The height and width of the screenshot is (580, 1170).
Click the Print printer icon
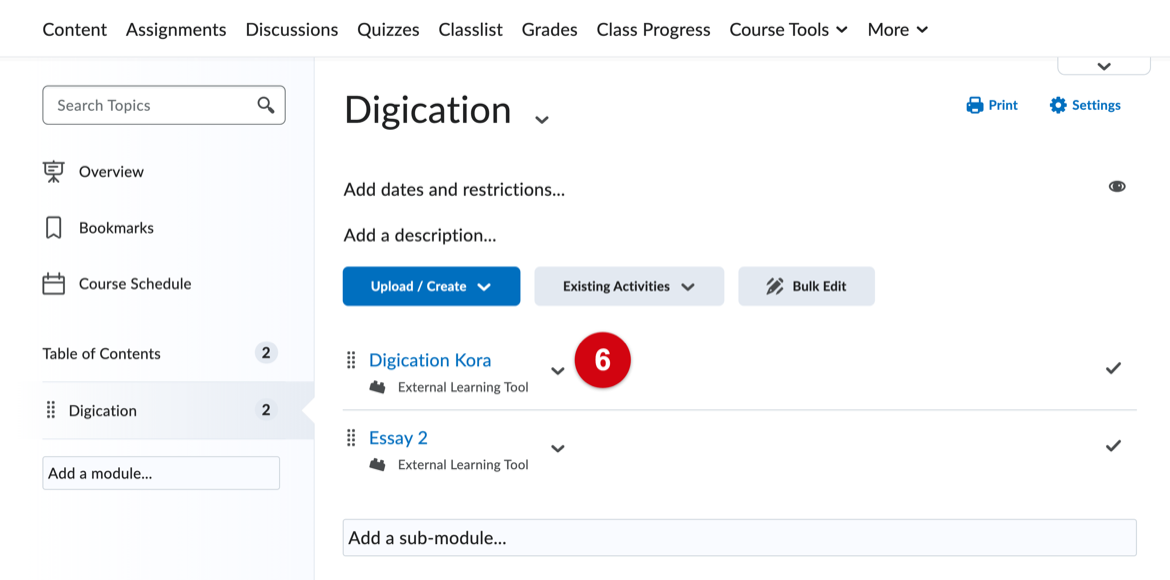point(975,105)
